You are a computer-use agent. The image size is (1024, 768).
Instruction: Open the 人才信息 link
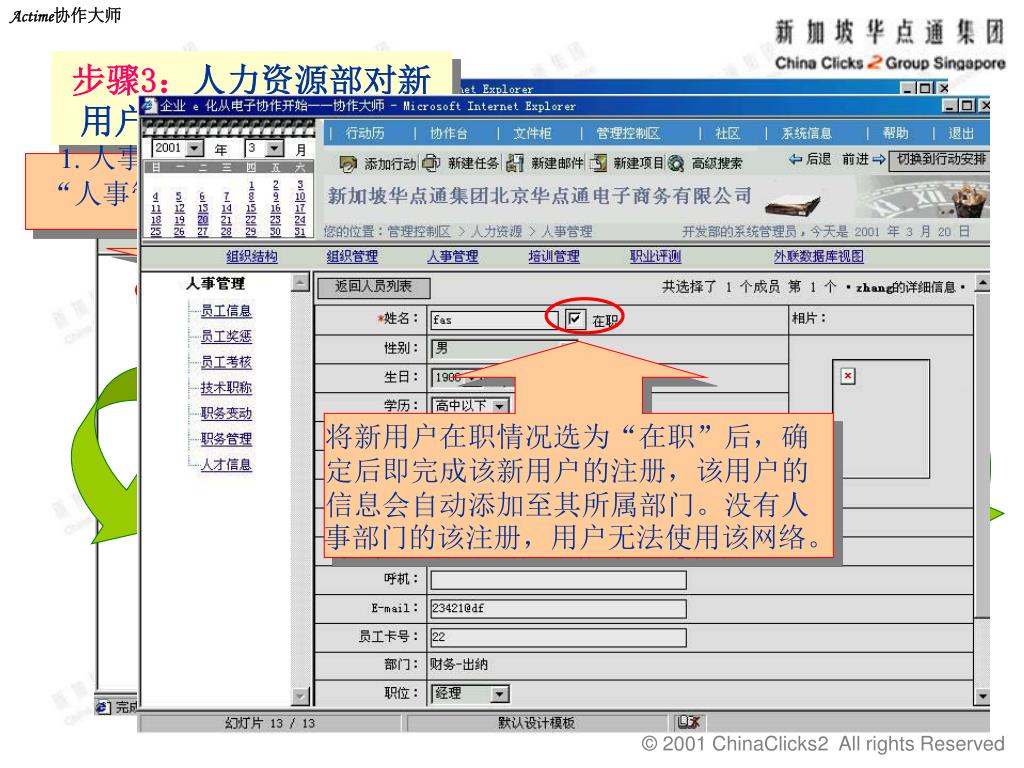[x=226, y=464]
